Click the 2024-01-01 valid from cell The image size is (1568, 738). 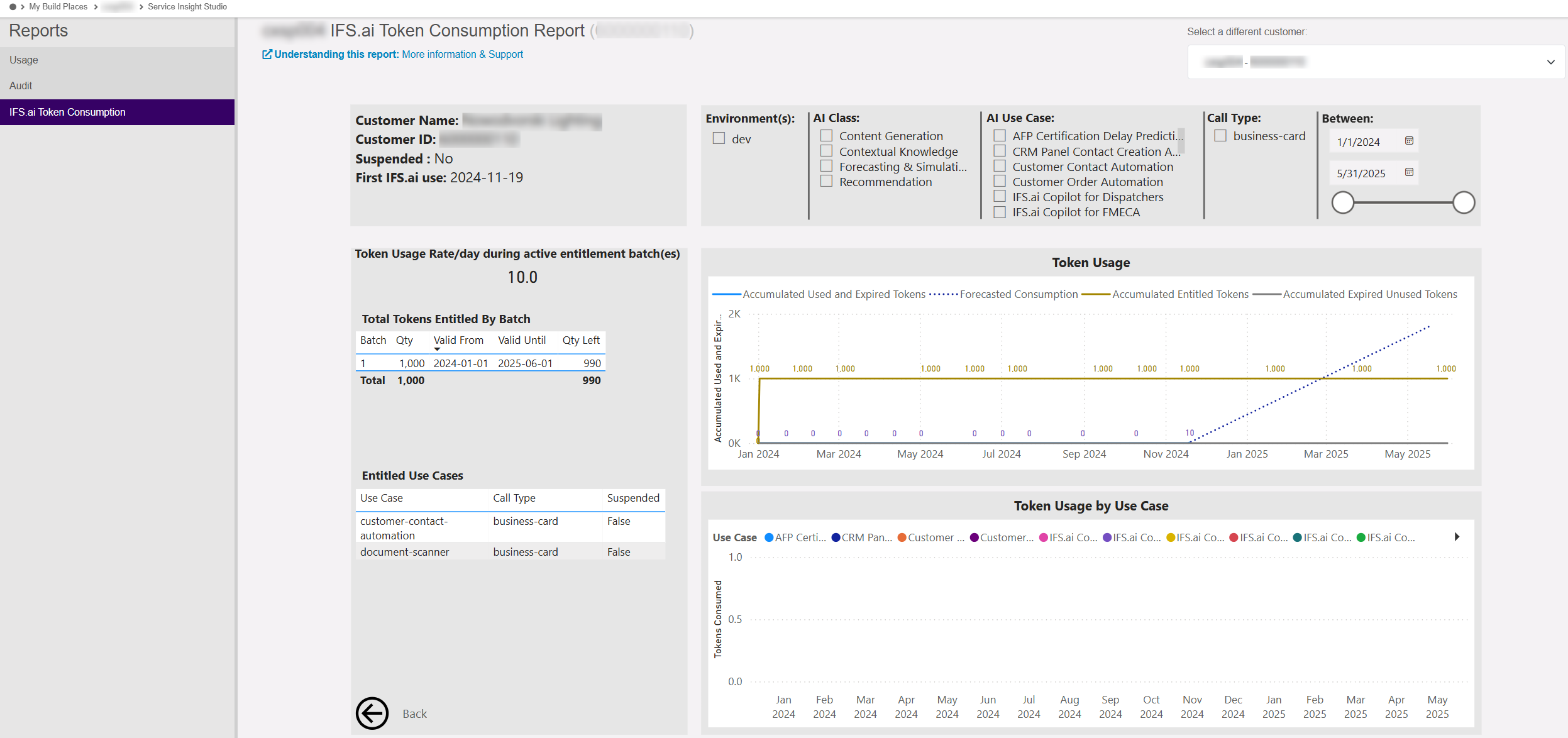pos(461,363)
